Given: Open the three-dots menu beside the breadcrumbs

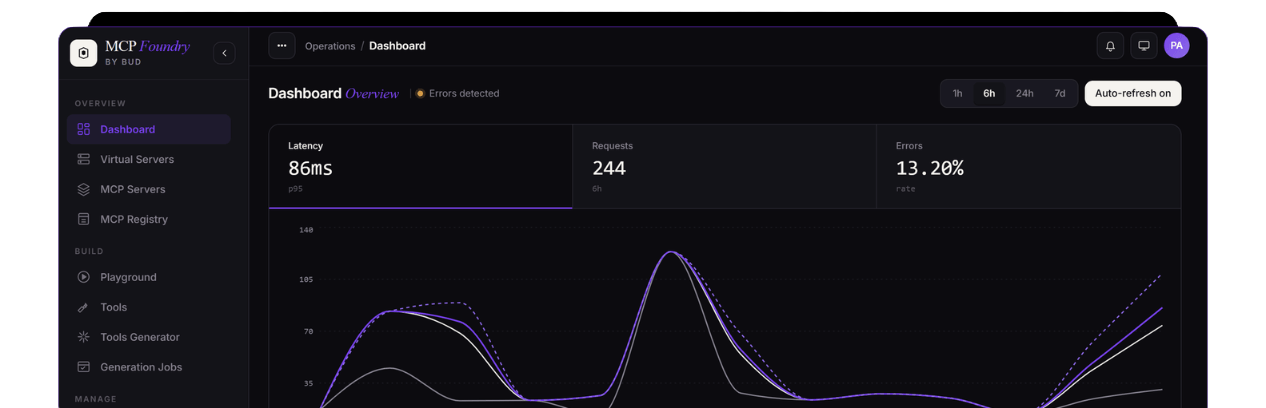Looking at the screenshot, I should 282,46.
